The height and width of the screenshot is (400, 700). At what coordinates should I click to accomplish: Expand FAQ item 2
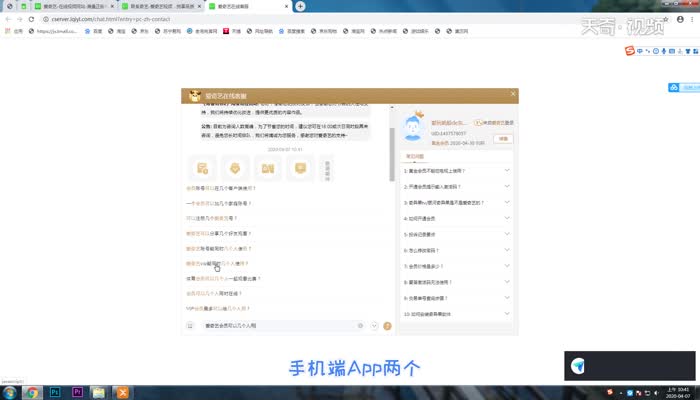(456, 187)
